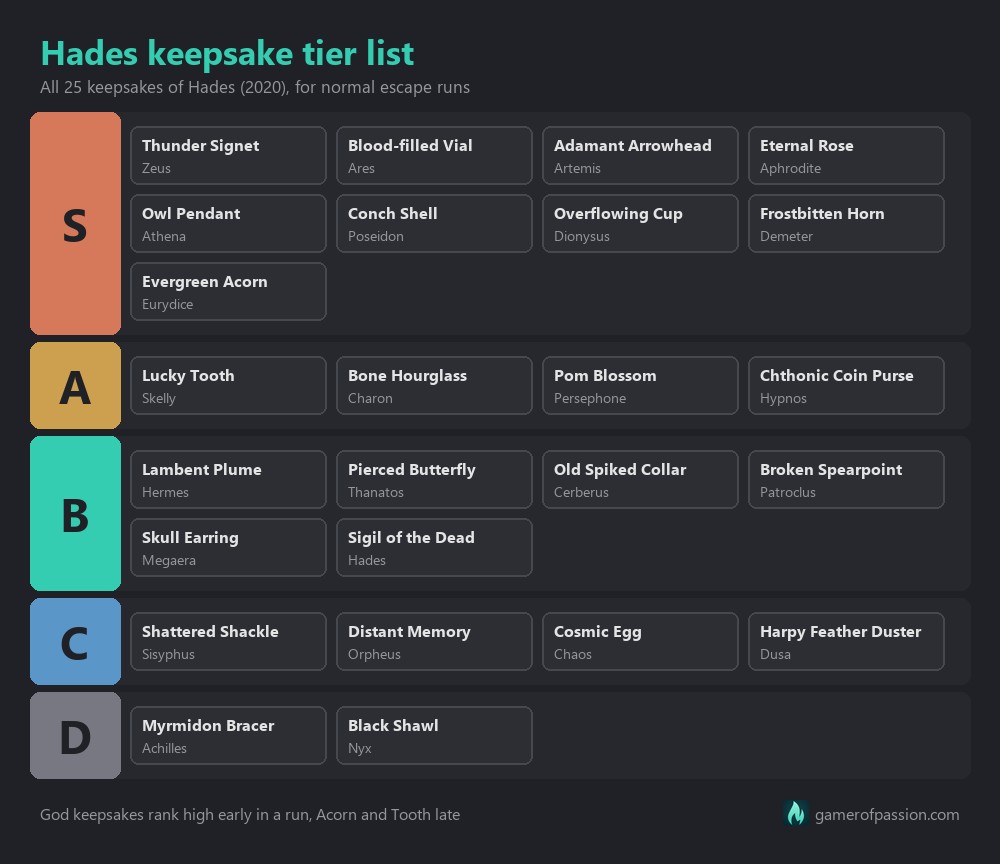Click the Lucky Tooth card
The height and width of the screenshot is (864, 1000).
[228, 386]
